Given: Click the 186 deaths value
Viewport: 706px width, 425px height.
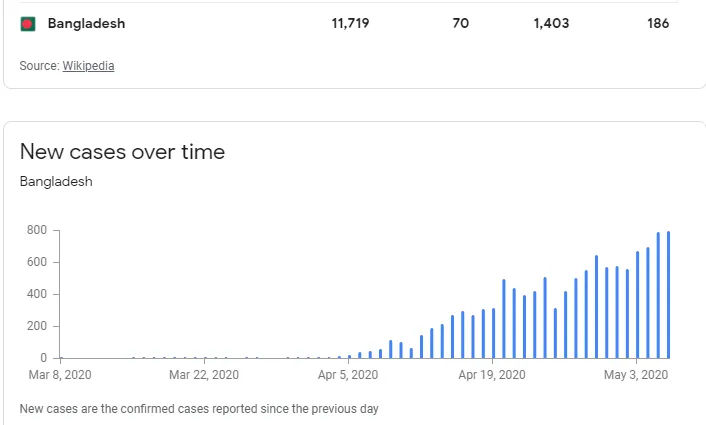Looking at the screenshot, I should (658, 23).
